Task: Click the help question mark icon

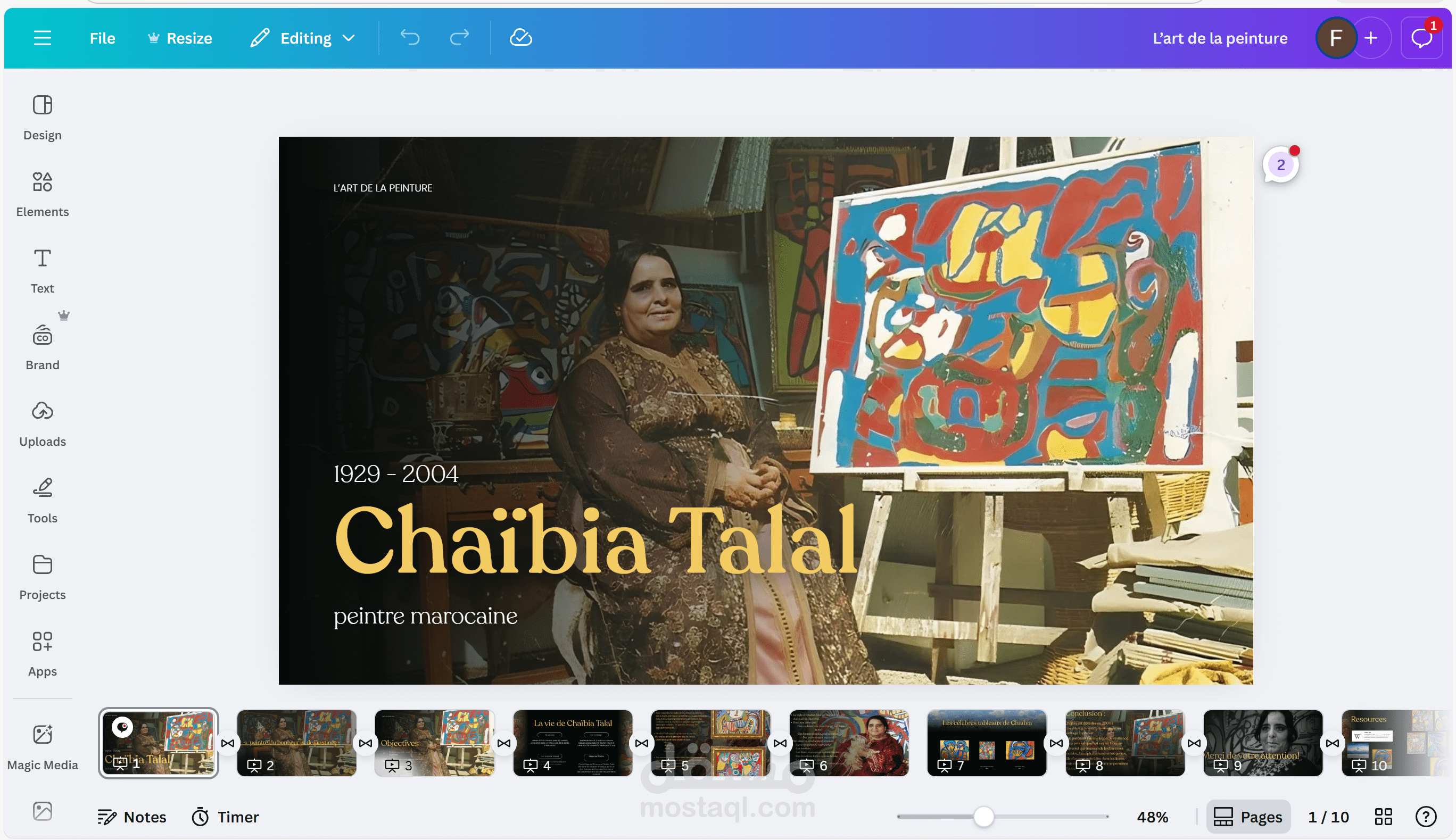Action: 1426,817
